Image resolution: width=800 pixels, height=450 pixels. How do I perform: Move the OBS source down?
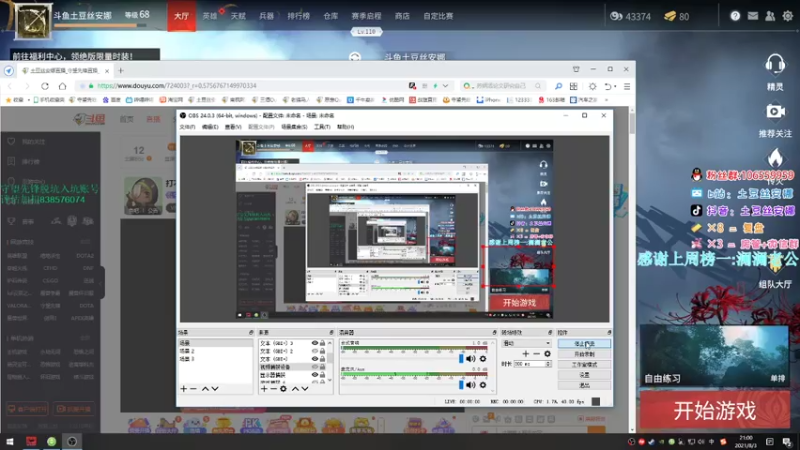click(x=305, y=389)
